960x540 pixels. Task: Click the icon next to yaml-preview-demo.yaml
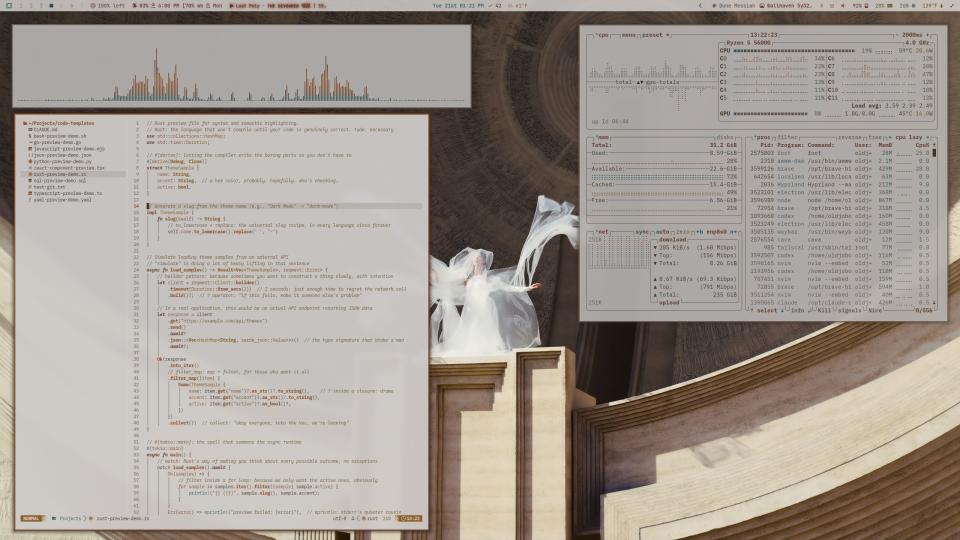30,200
